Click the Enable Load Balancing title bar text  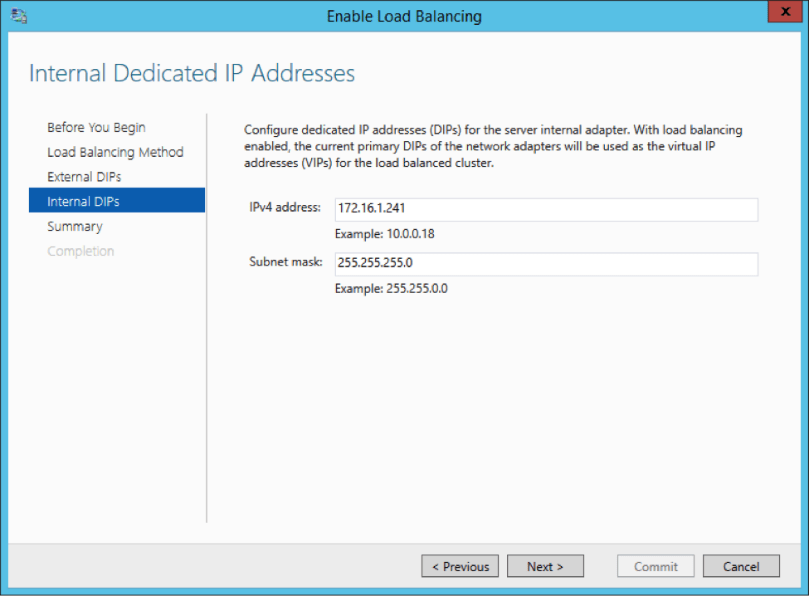(404, 16)
